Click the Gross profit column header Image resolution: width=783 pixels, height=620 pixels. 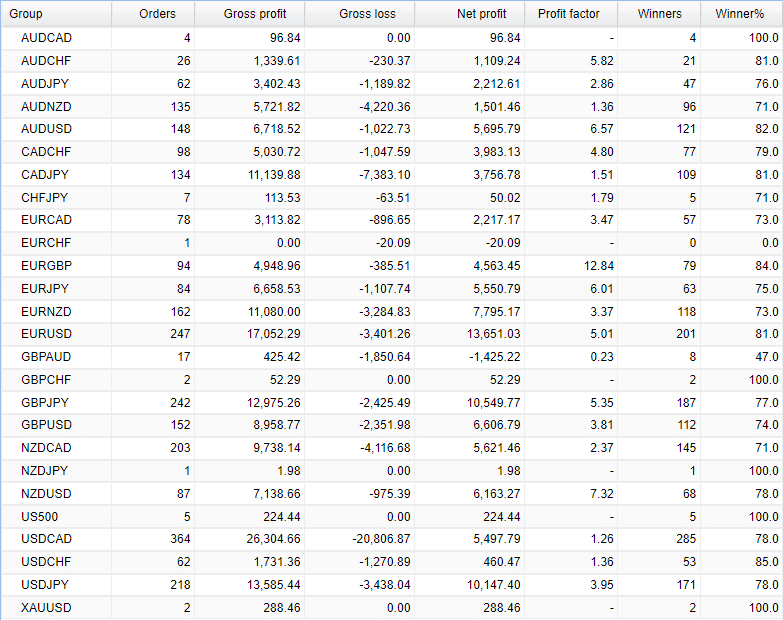pos(249,13)
